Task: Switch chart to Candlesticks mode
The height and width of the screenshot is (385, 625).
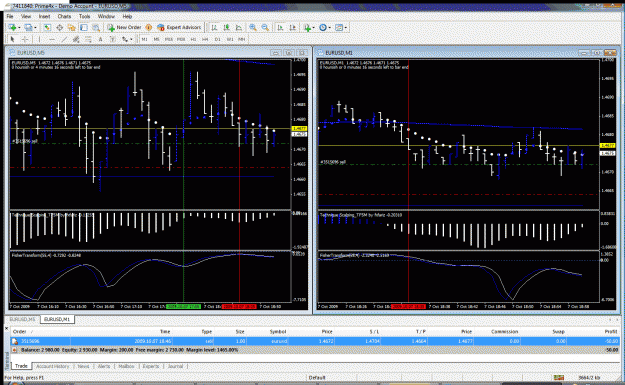Action: pos(226,28)
